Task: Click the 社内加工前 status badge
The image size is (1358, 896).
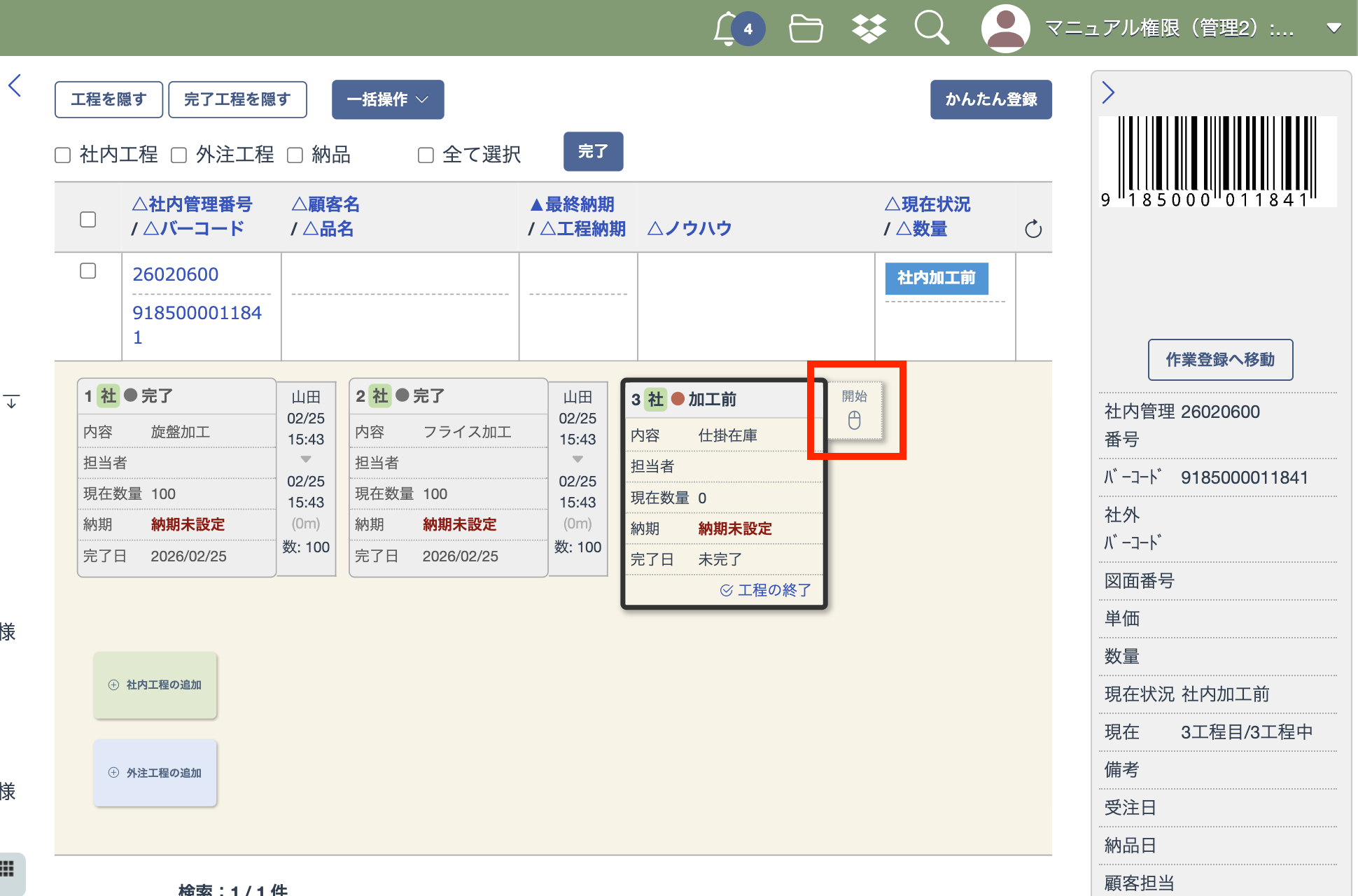Action: click(936, 278)
